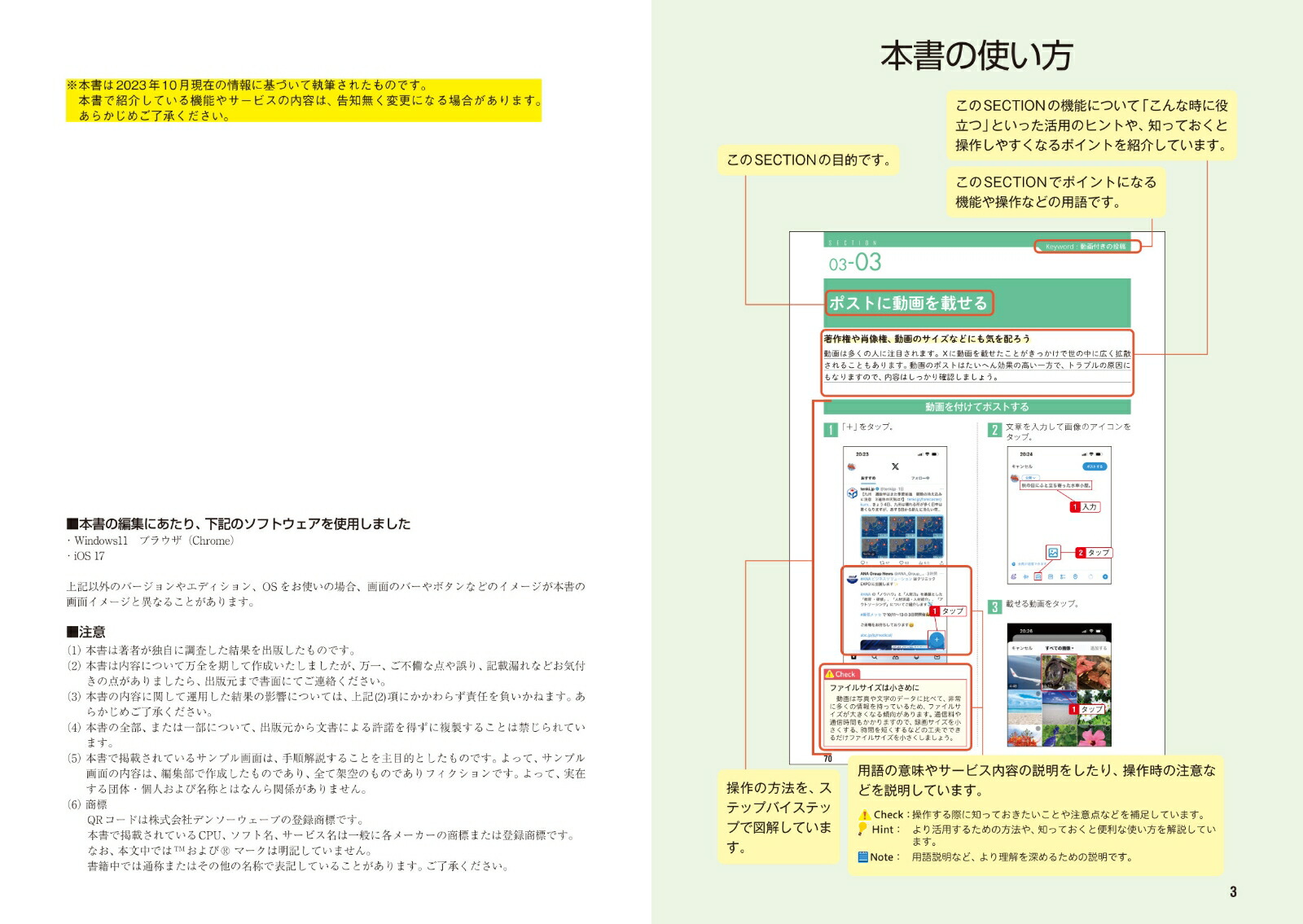Click subheading 著作権や肖像権、動画のサイズ

(x=927, y=339)
